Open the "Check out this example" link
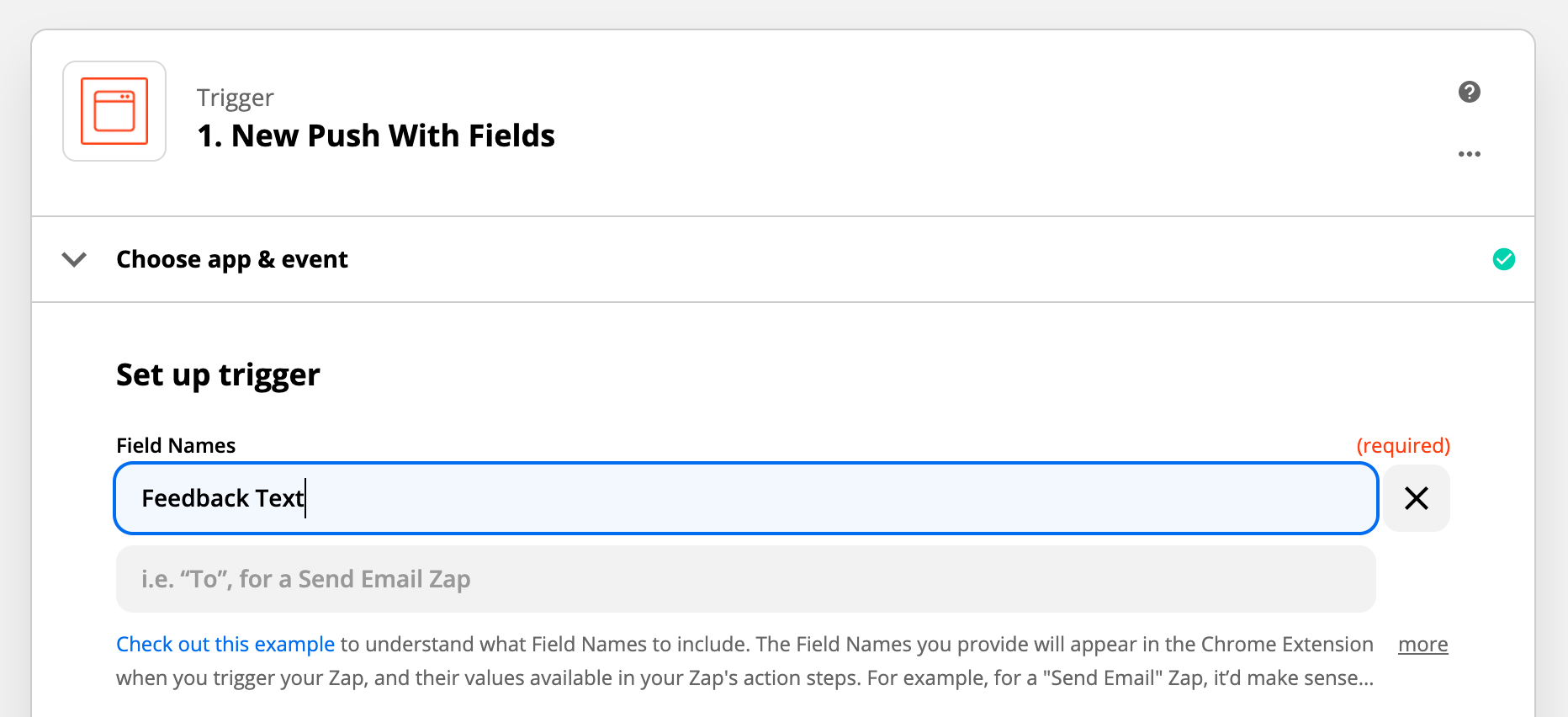 (225, 645)
